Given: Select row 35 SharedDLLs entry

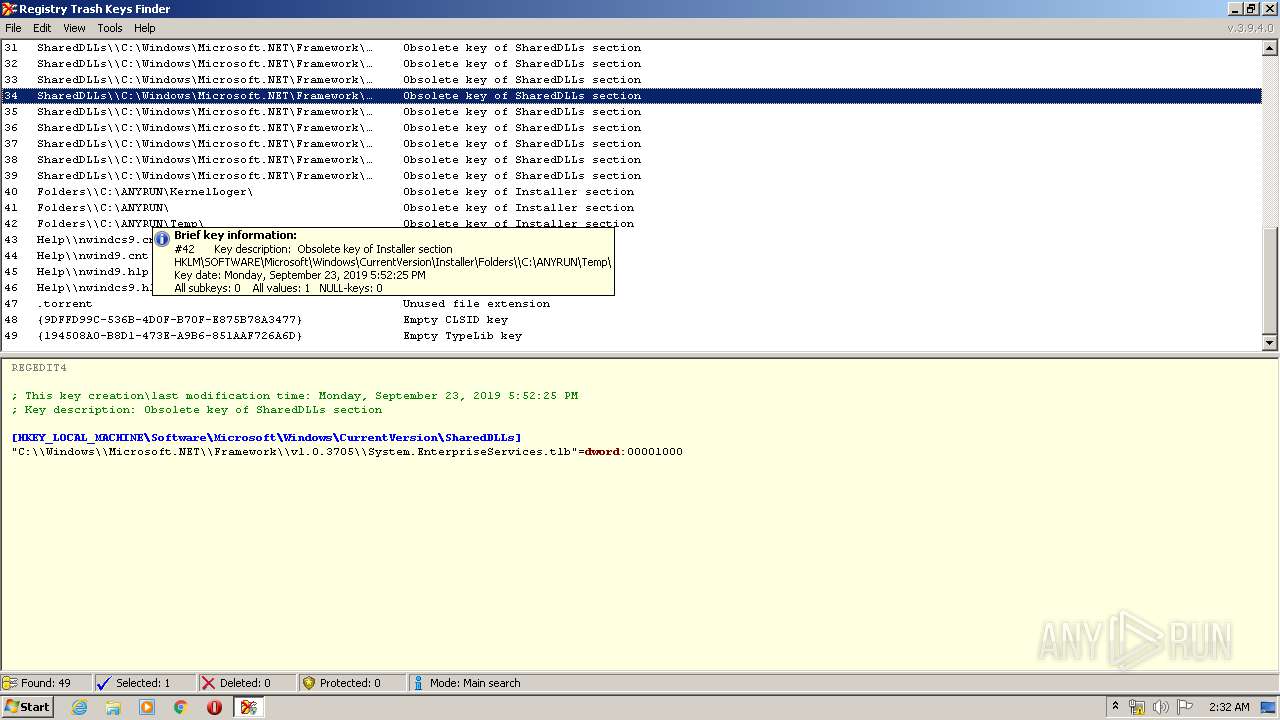Looking at the screenshot, I should 631,112.
